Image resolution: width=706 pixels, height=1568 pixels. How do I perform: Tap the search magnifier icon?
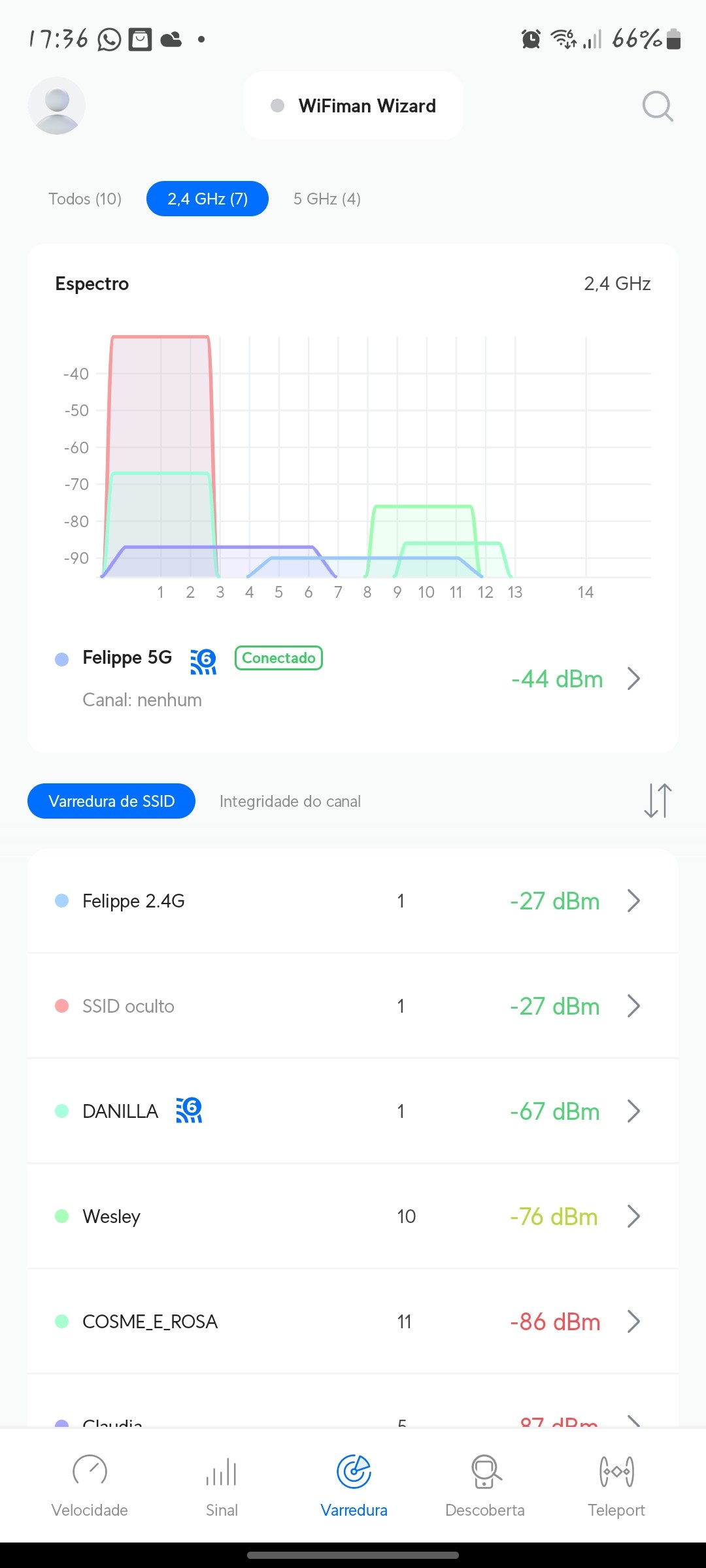(x=657, y=106)
